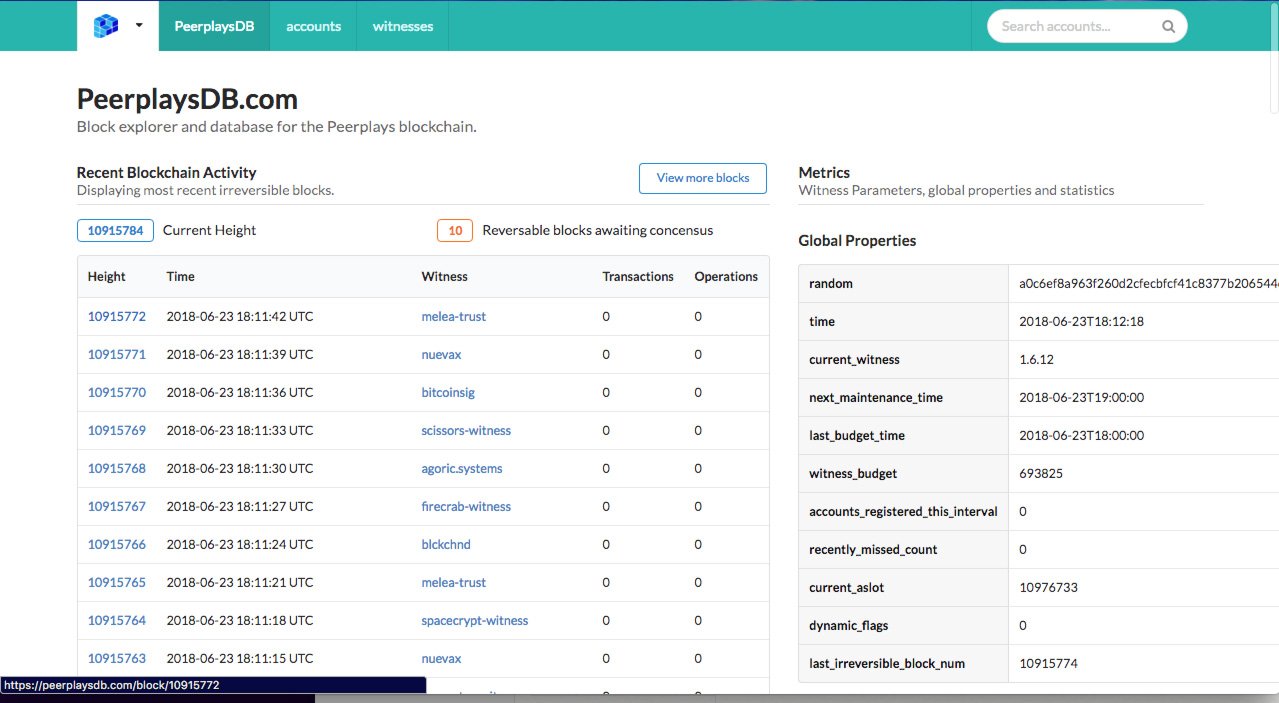Open block 10915767
The height and width of the screenshot is (703, 1279).
pos(117,507)
